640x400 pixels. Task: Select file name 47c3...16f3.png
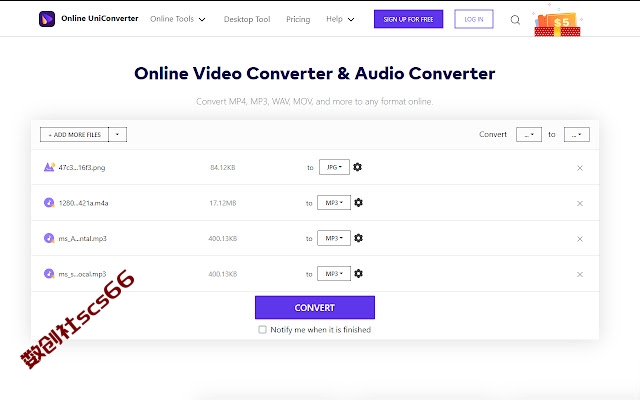[82, 167]
